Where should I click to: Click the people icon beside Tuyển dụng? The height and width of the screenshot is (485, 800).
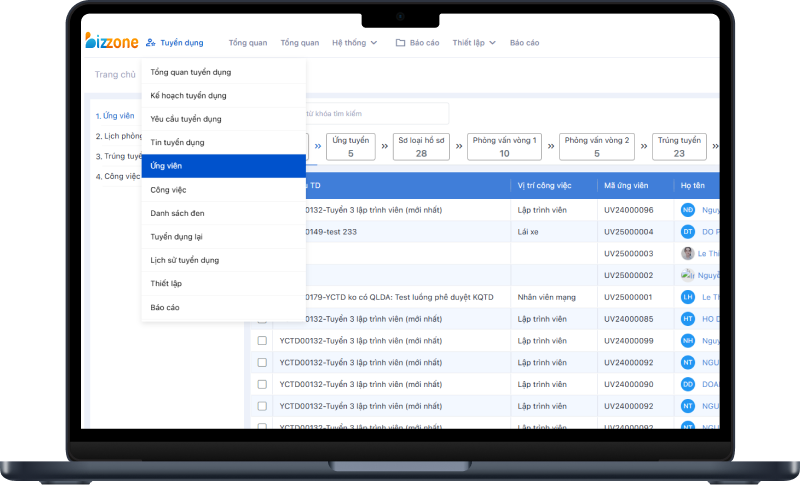151,43
